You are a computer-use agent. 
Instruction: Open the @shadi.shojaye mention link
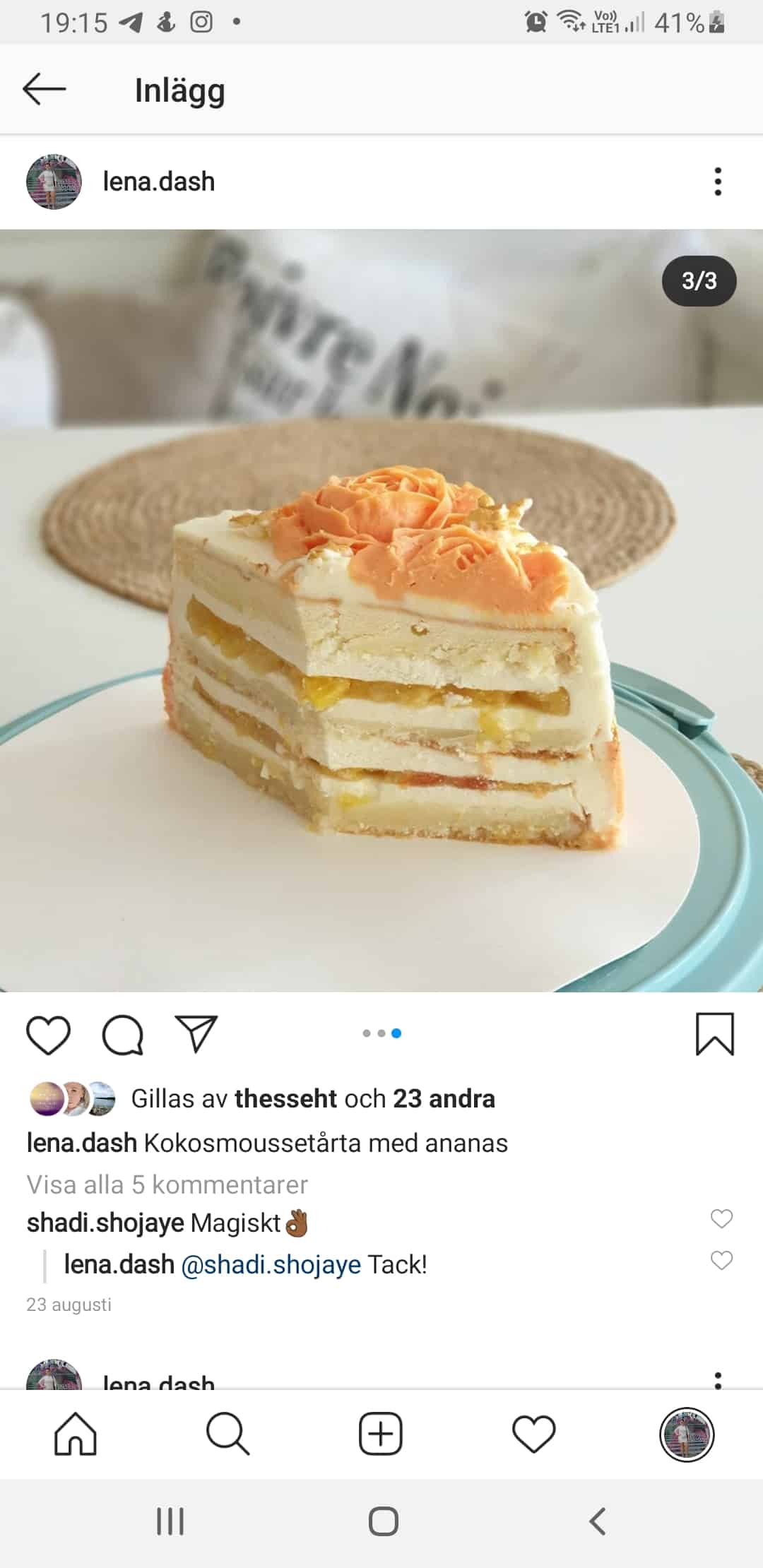(x=271, y=1264)
